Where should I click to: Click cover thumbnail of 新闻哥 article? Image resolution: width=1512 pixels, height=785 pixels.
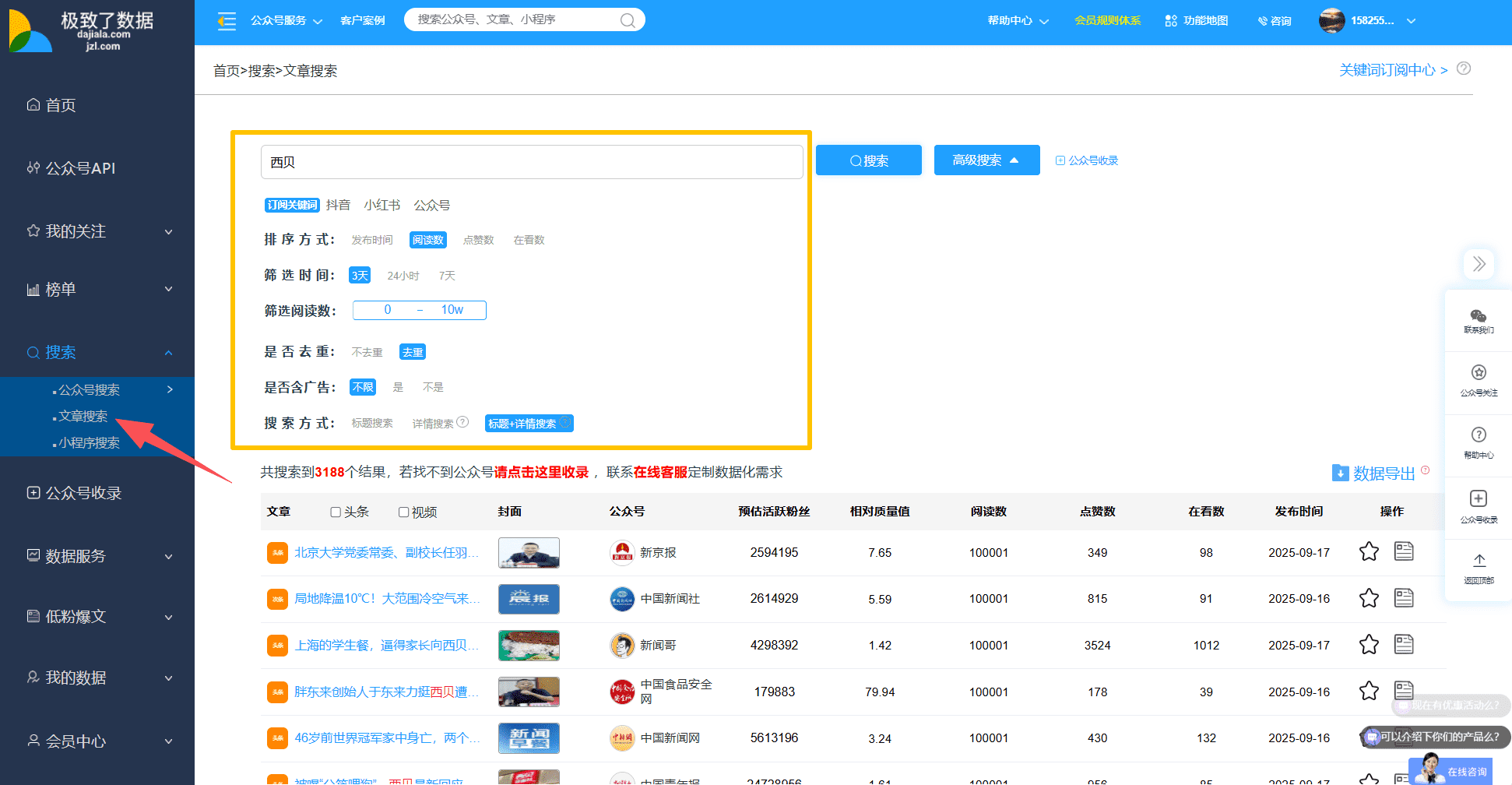(529, 645)
